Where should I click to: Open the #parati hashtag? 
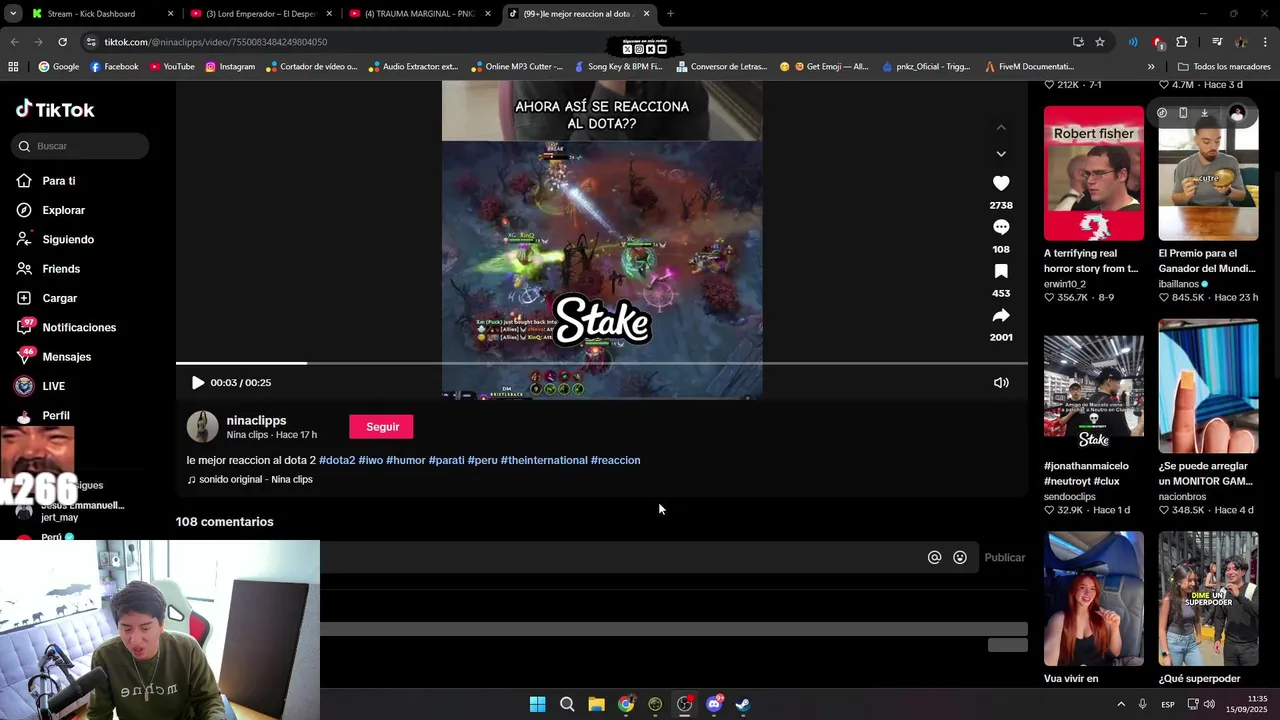click(x=447, y=460)
